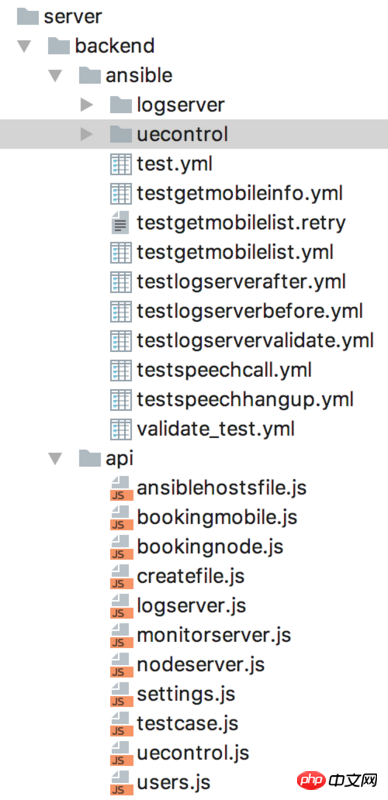
Task: Click the JS icon beside settings.js
Action: [122, 694]
